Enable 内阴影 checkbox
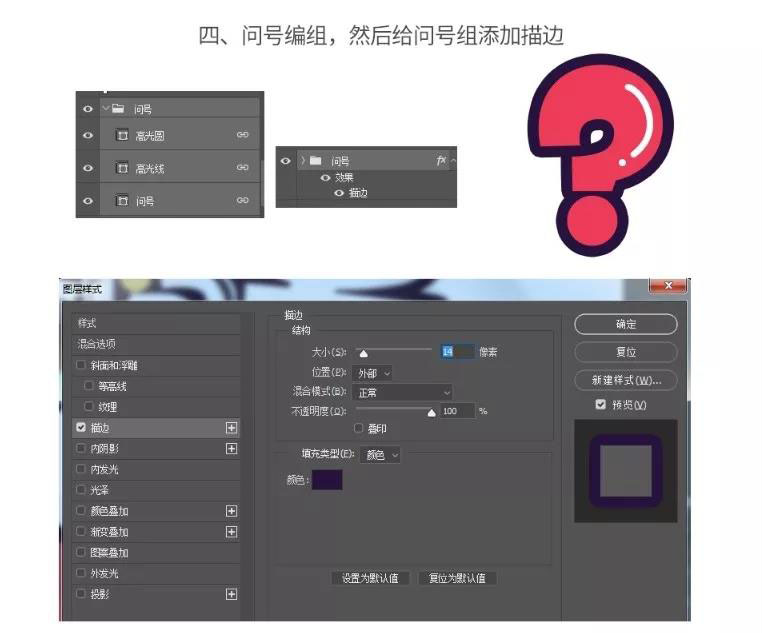This screenshot has width=762, height=633. (81, 448)
